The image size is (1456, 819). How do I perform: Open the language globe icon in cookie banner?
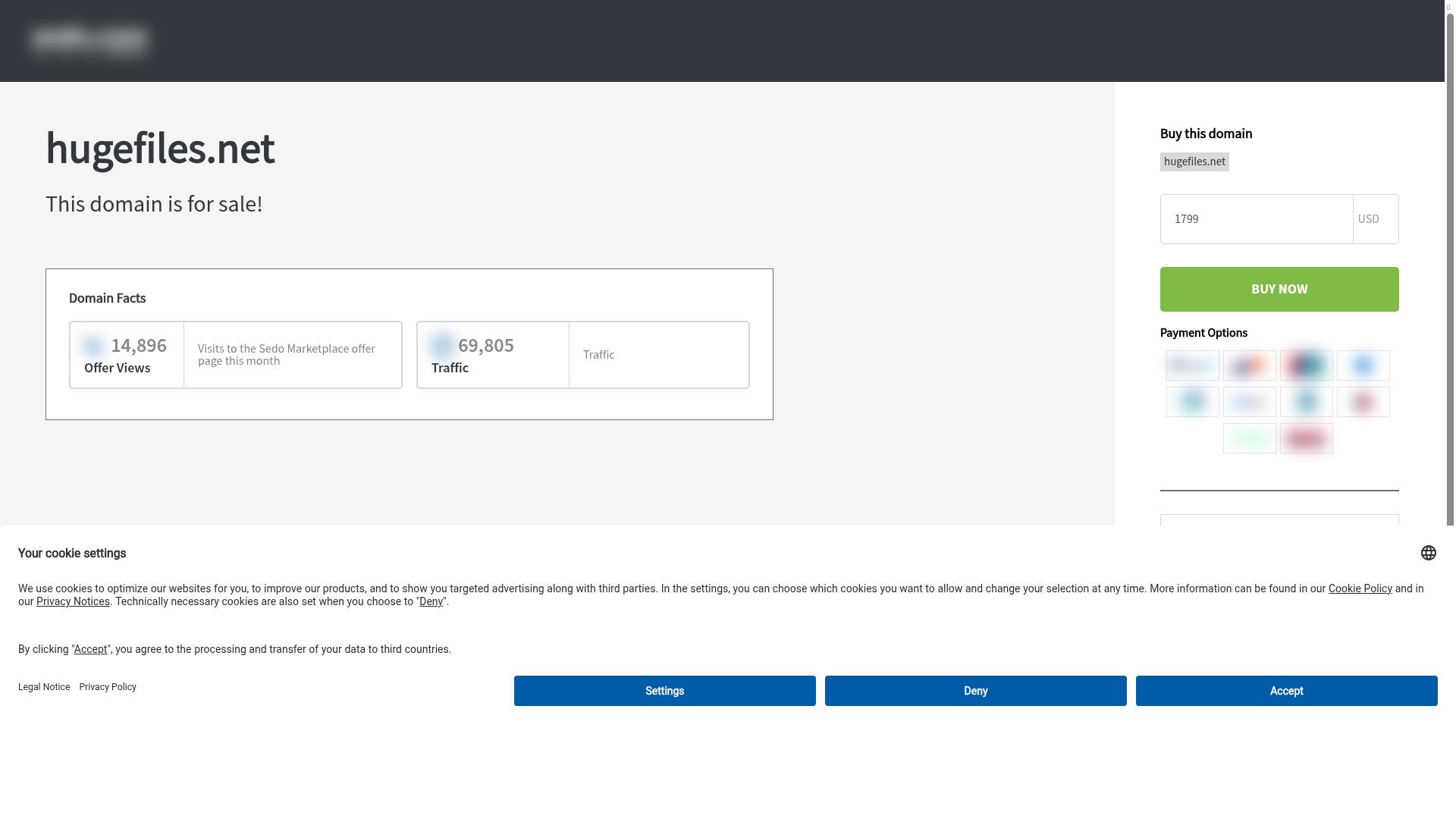tap(1429, 553)
